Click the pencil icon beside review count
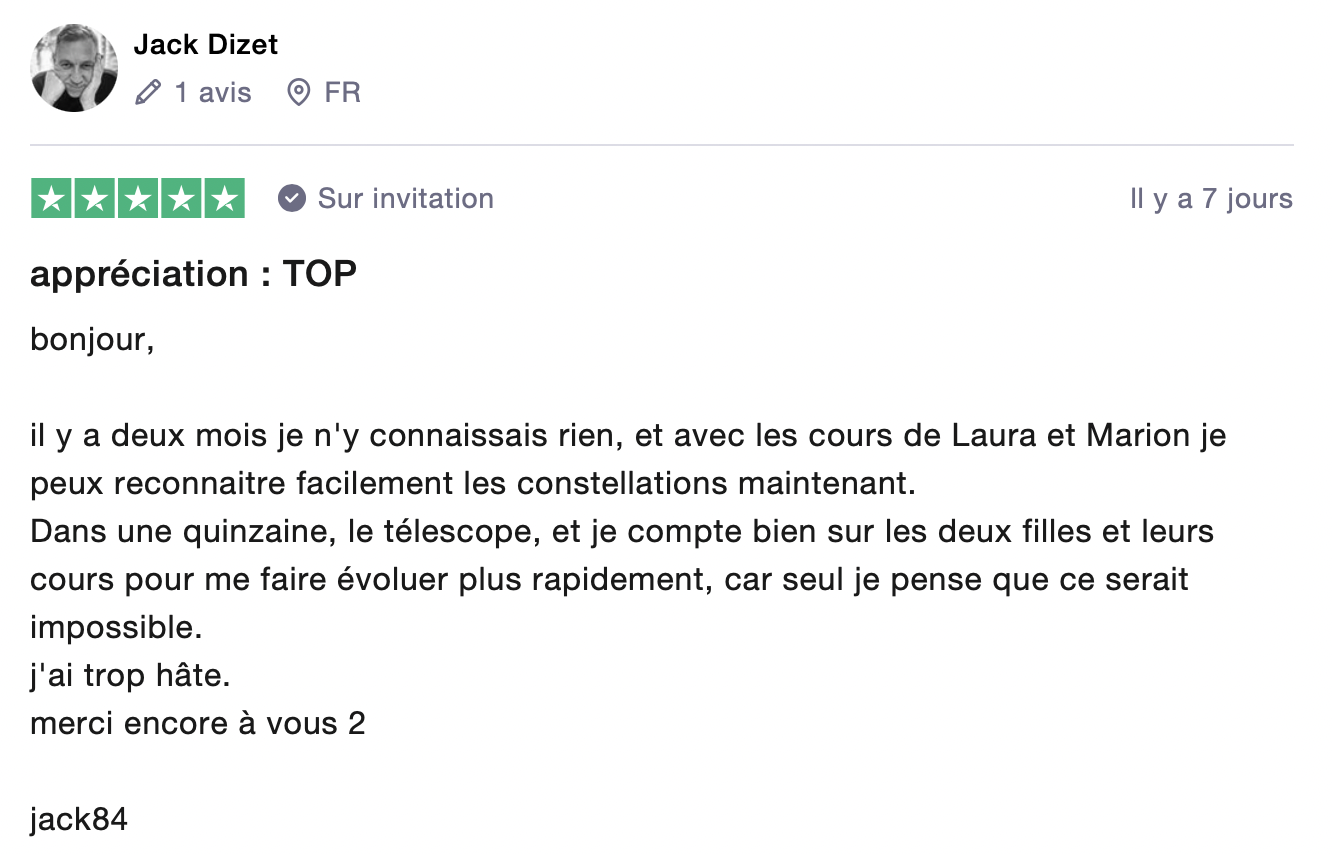Viewport: 1332px width, 854px height. [x=147, y=93]
